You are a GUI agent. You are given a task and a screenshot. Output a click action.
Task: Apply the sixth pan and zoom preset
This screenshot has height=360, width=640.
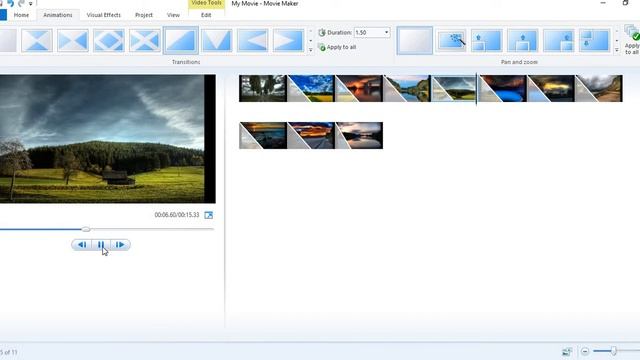point(594,40)
